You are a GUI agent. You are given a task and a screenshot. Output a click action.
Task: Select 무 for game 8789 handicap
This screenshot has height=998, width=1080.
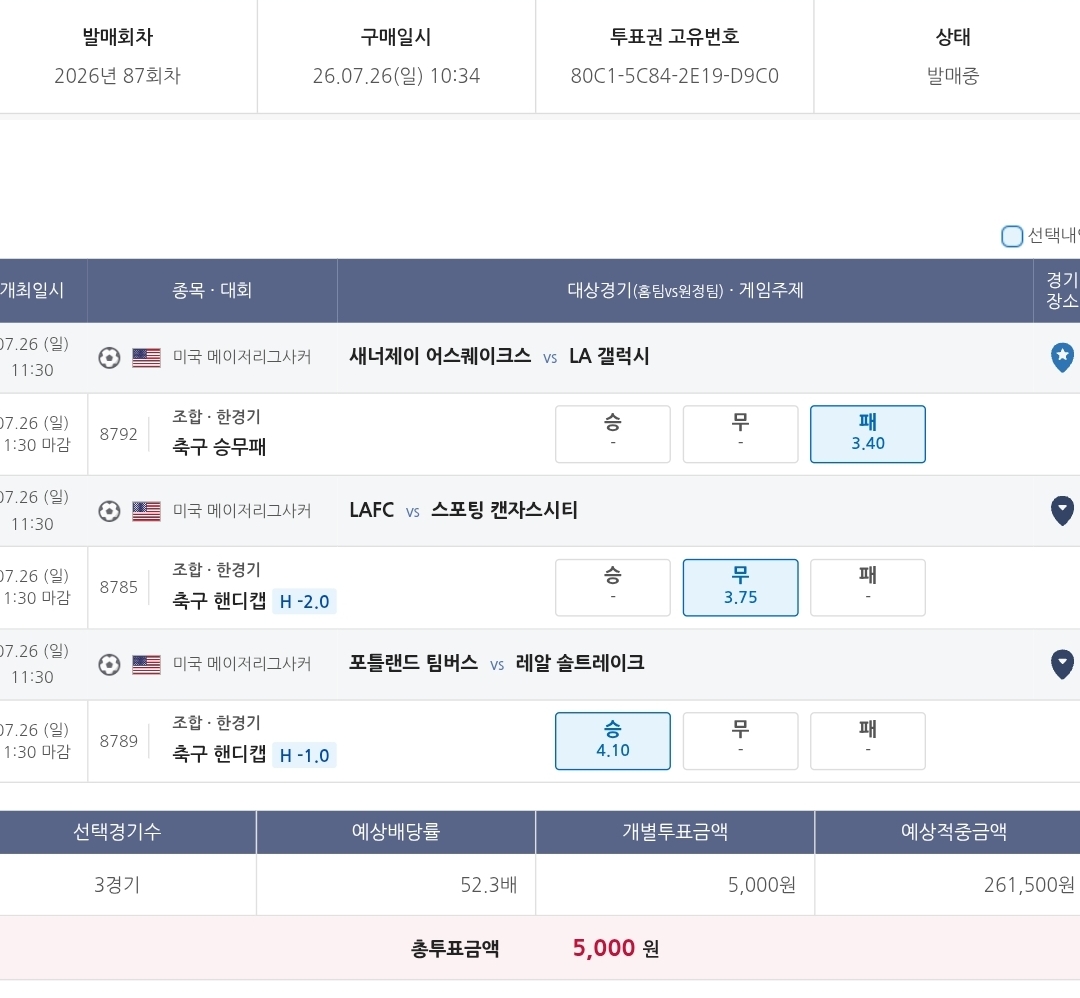(740, 741)
